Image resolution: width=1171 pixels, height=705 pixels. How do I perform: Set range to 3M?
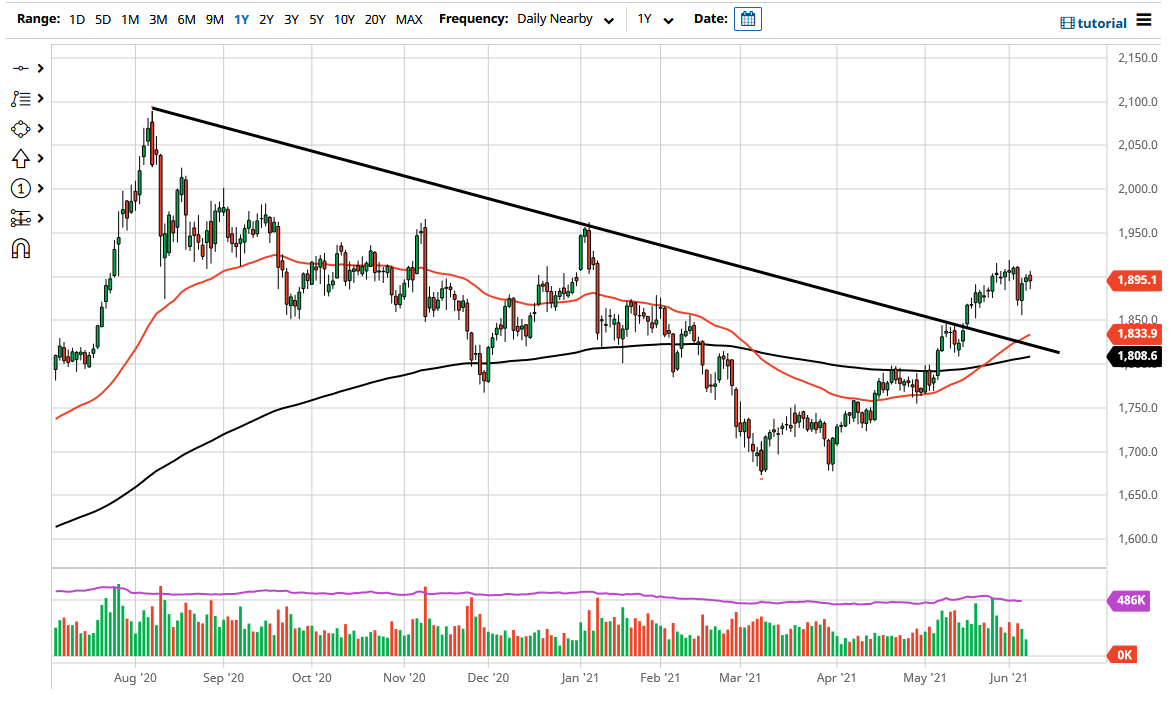[158, 19]
